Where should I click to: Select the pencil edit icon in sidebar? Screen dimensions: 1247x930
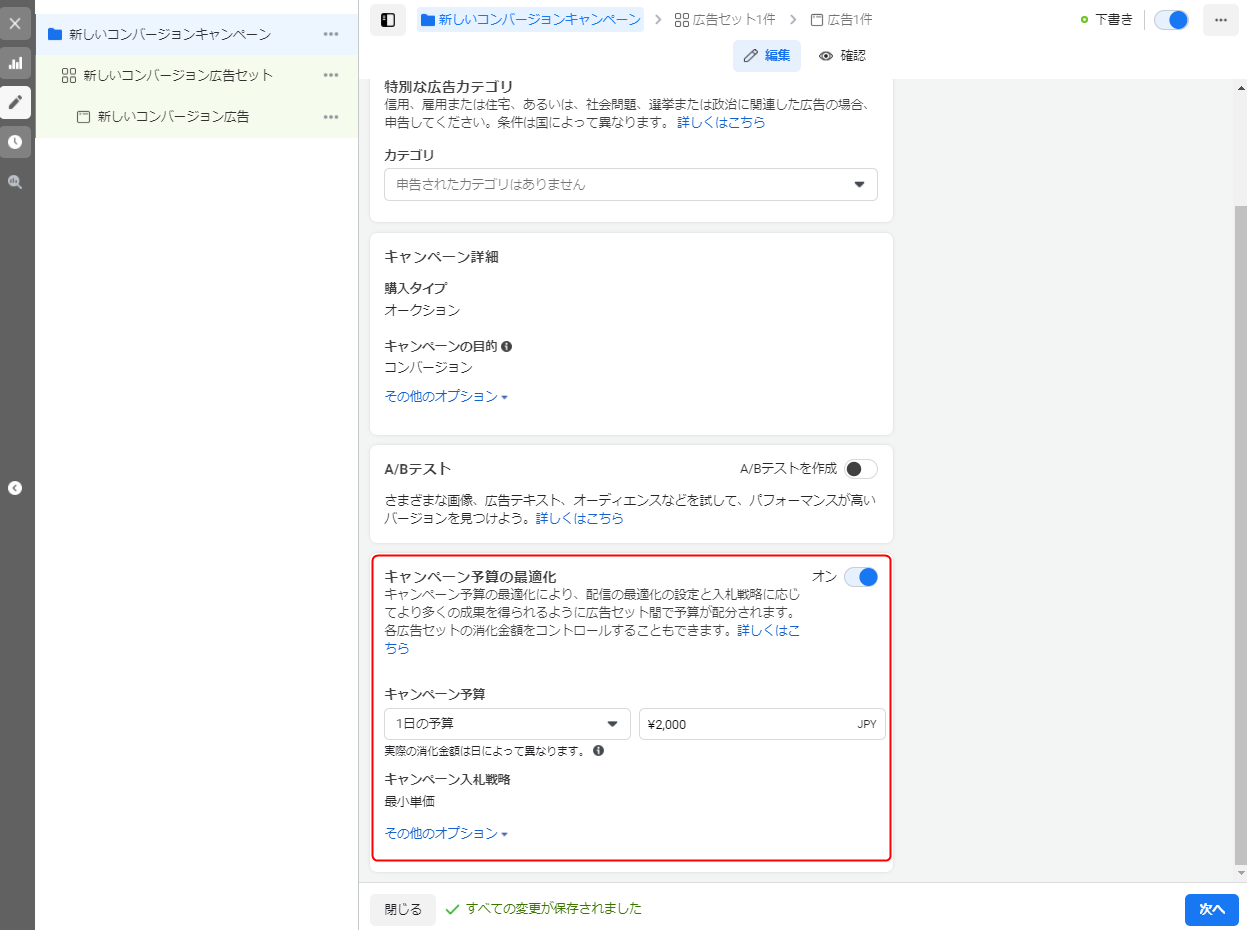tap(15, 102)
